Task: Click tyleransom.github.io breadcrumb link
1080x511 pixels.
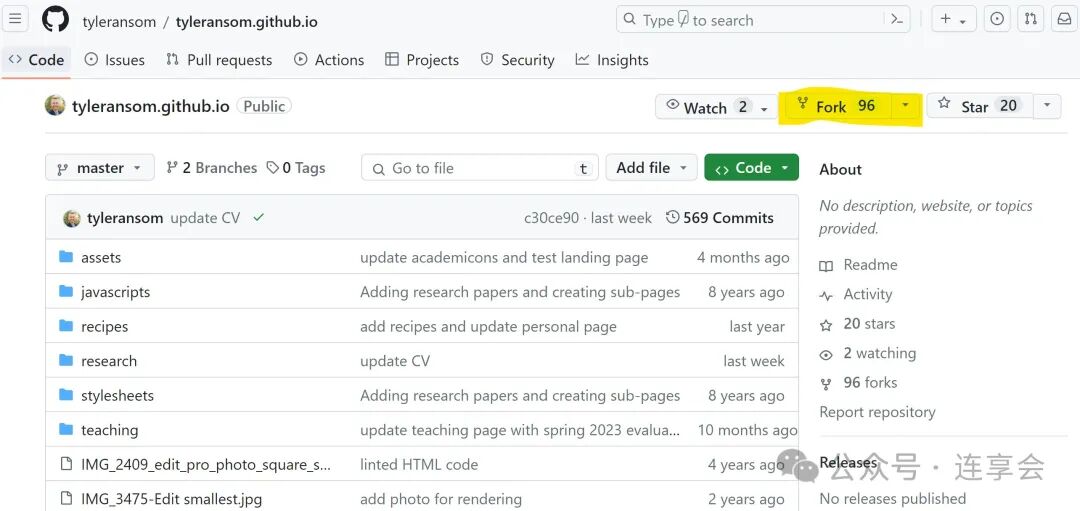Action: pos(247,21)
